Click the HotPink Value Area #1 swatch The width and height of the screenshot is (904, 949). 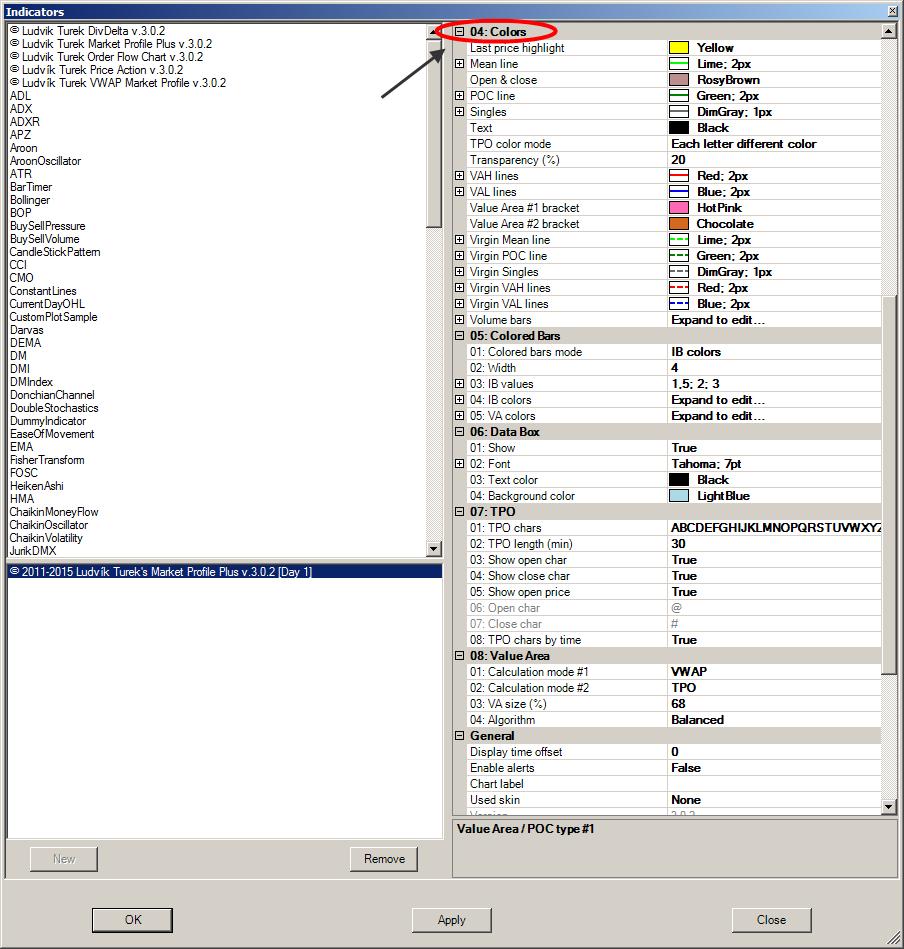click(x=679, y=208)
